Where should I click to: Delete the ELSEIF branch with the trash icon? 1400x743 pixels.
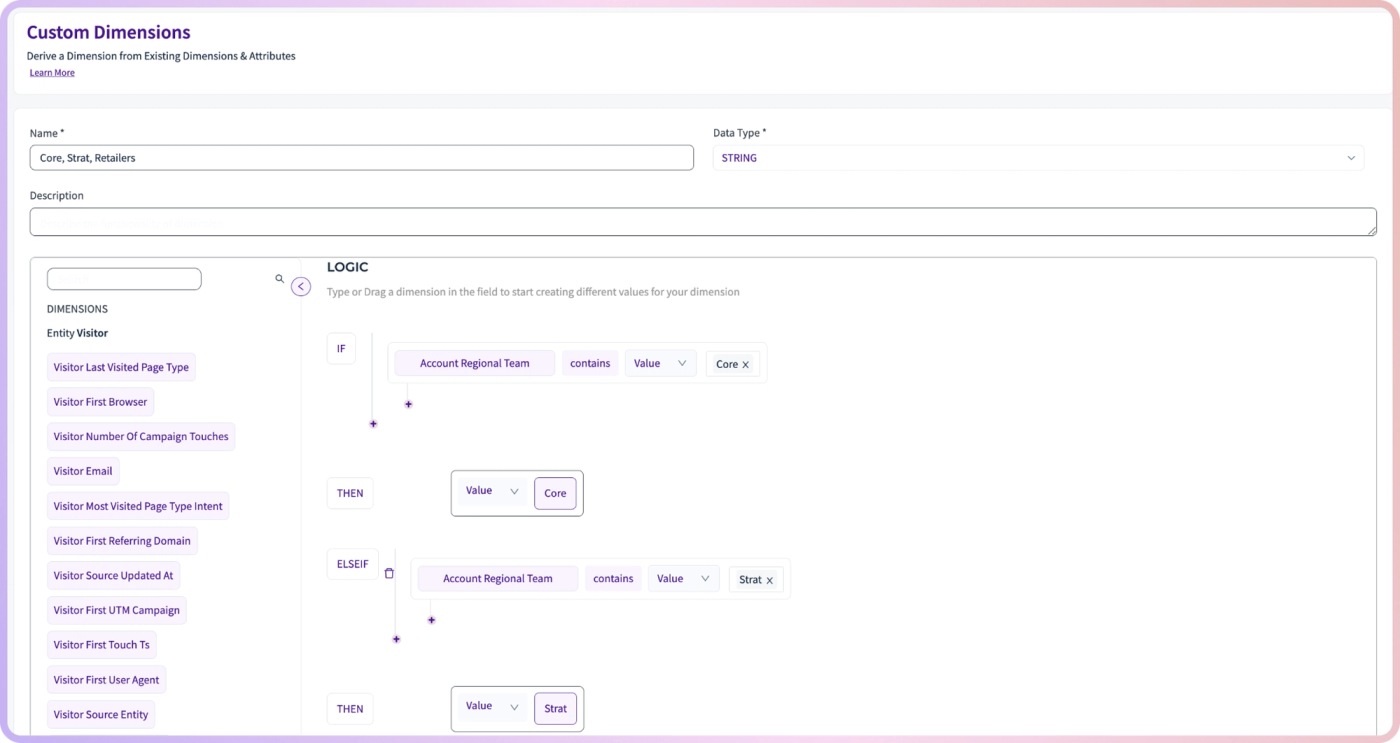tap(389, 573)
